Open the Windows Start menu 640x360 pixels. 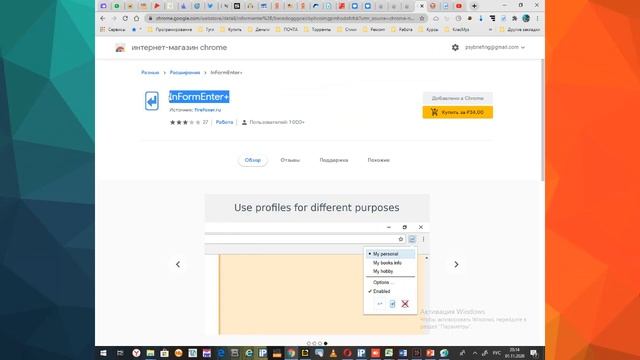pos(103,353)
